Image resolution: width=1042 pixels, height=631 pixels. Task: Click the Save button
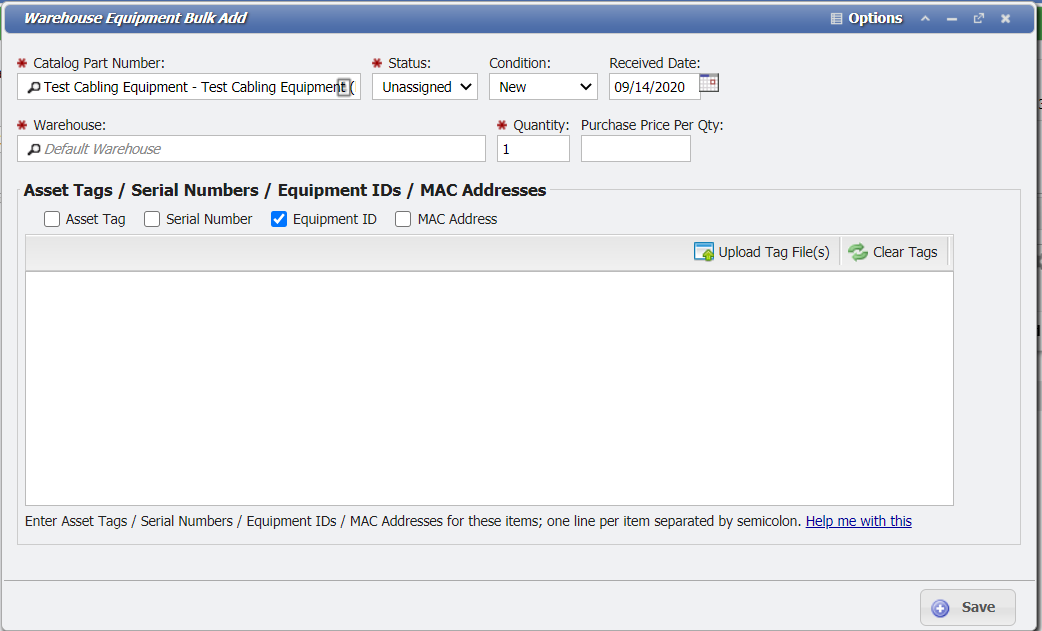(x=966, y=606)
